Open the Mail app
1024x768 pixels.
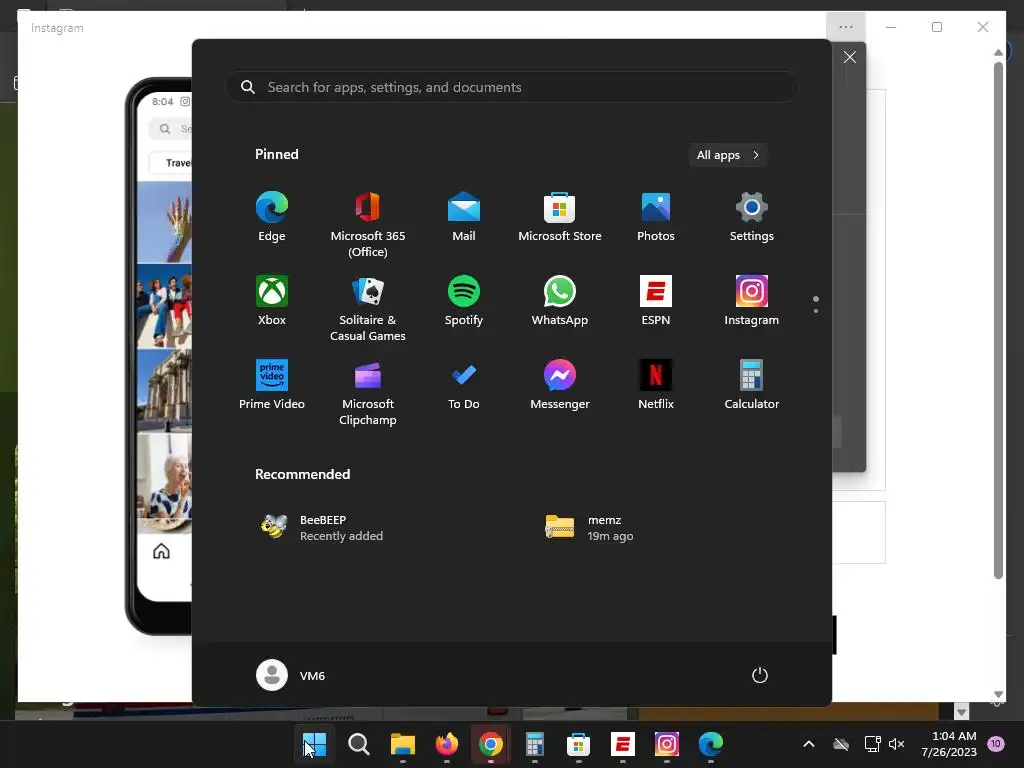[464, 217]
